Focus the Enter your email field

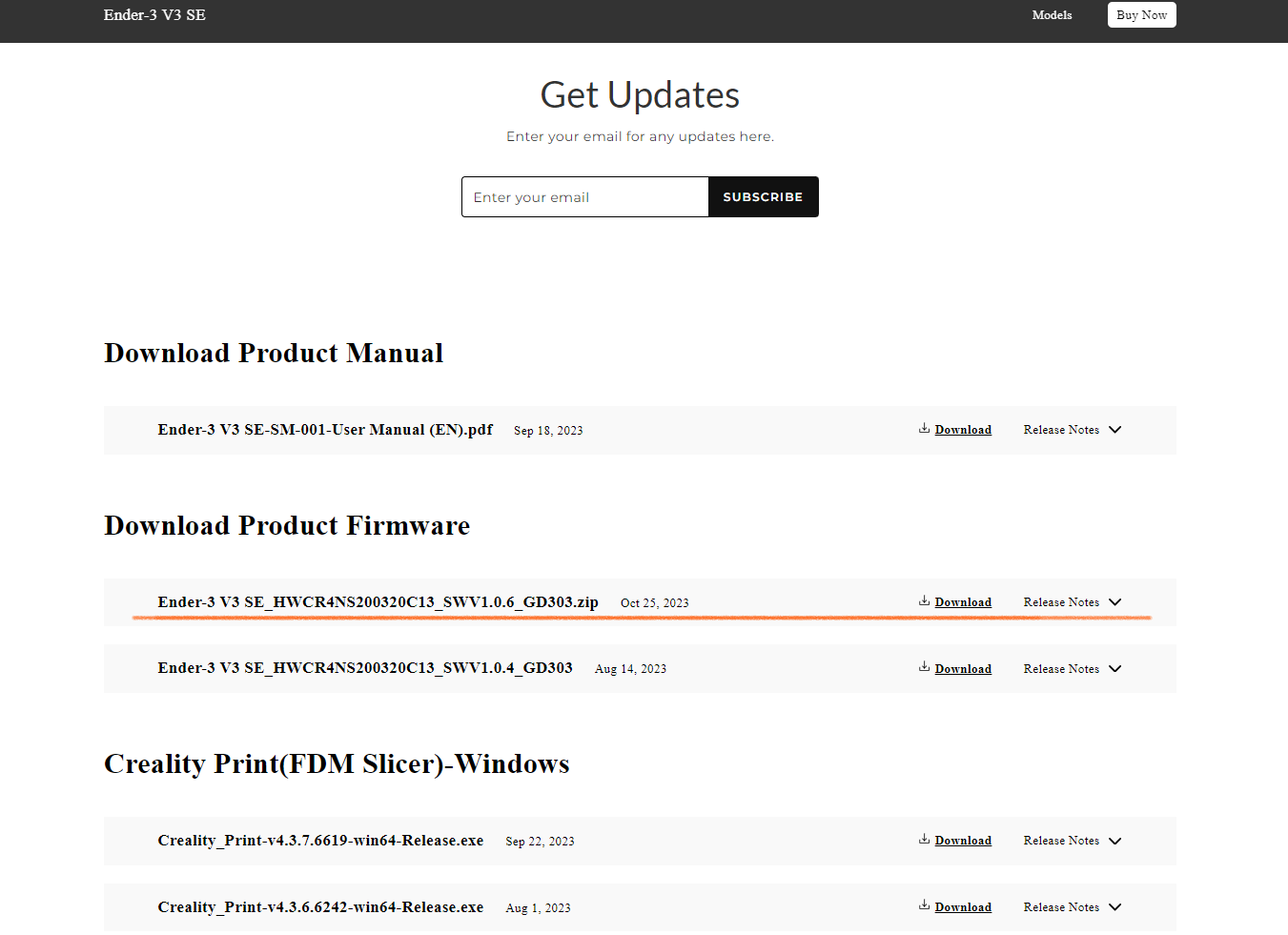584,197
